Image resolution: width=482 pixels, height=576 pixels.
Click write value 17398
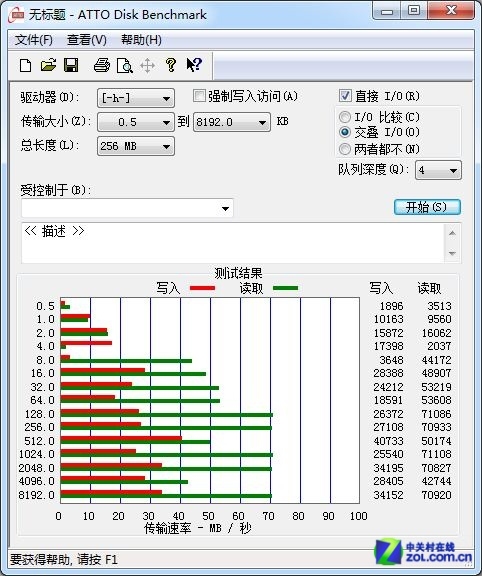pyautogui.click(x=388, y=346)
